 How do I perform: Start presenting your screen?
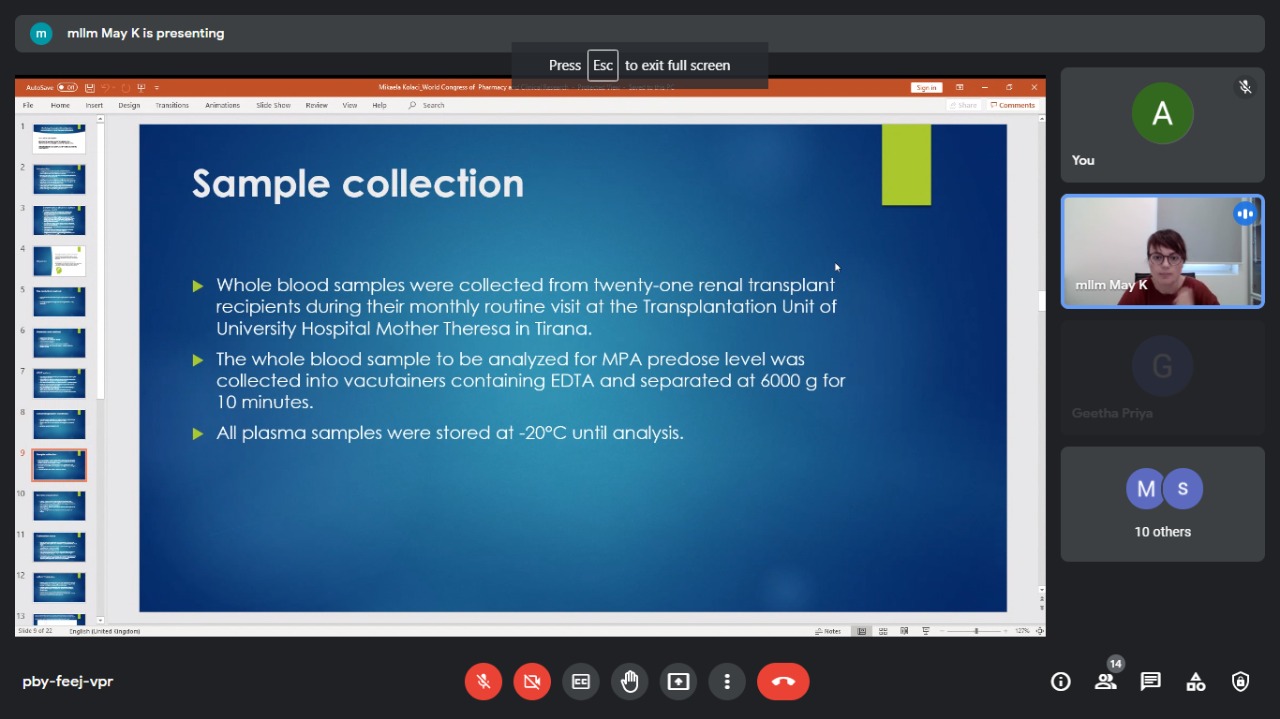(679, 682)
